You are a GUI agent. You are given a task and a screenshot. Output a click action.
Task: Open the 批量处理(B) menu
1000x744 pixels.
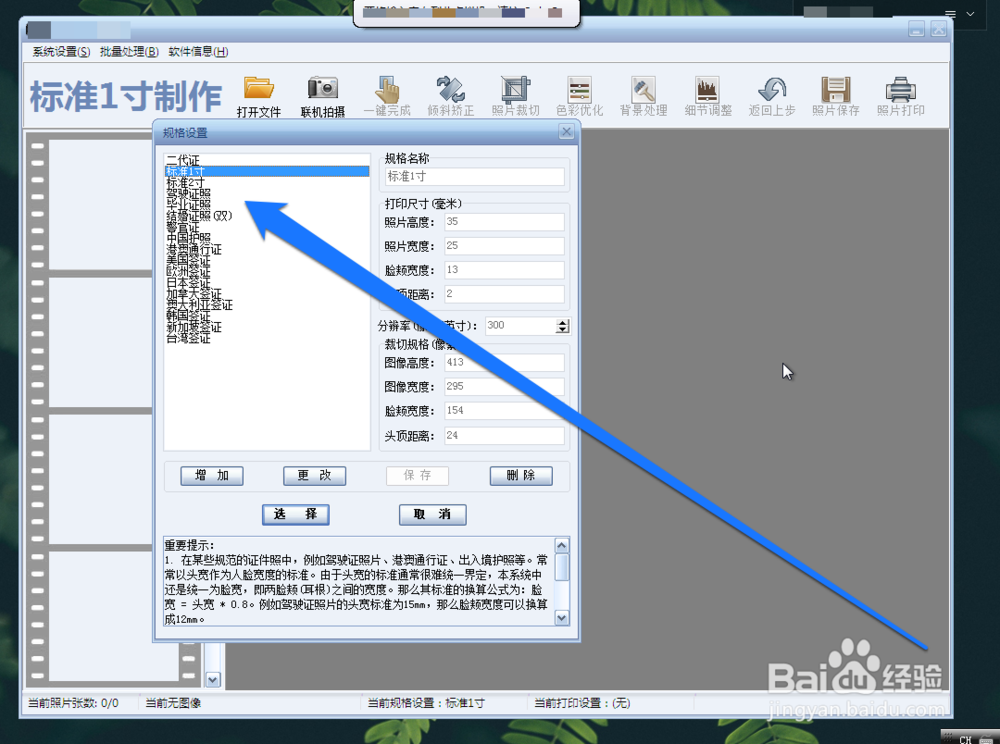coord(129,52)
